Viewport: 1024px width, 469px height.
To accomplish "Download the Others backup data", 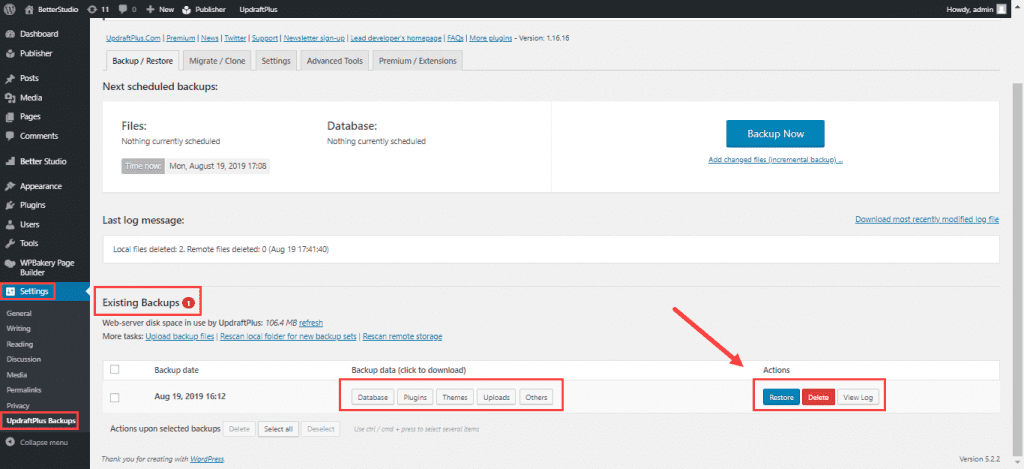I will point(536,397).
